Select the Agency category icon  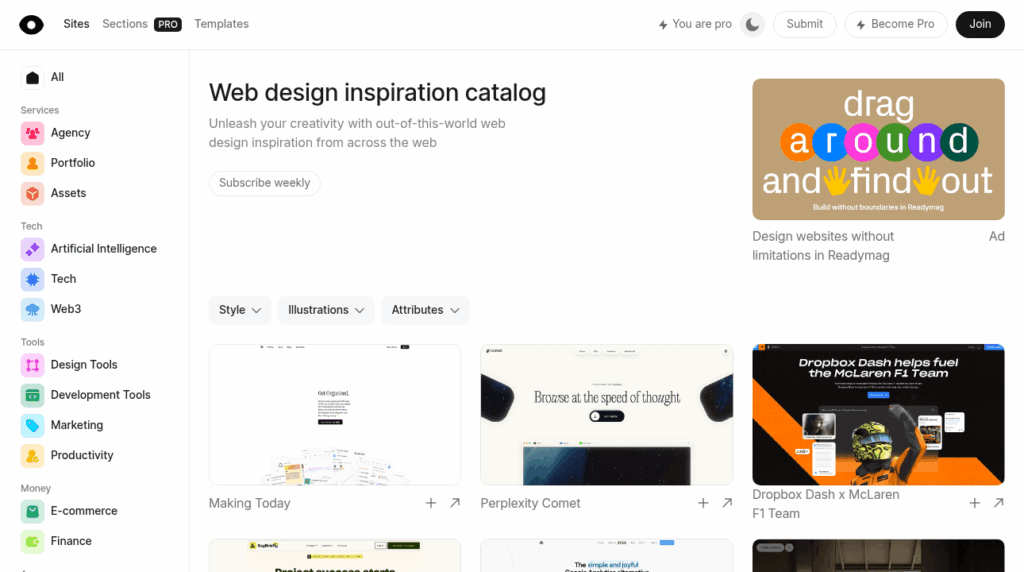tap(33, 133)
